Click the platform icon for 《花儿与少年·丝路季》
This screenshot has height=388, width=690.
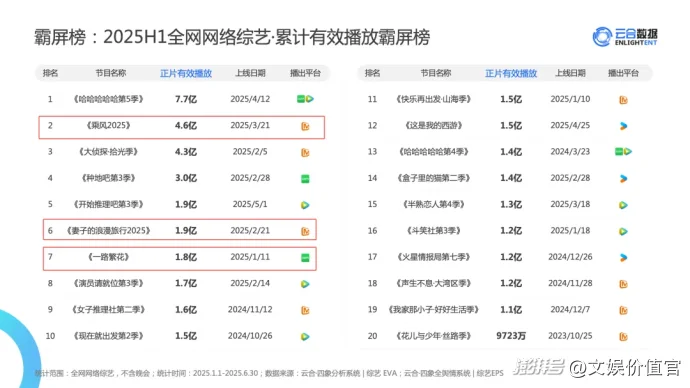[x=623, y=337]
